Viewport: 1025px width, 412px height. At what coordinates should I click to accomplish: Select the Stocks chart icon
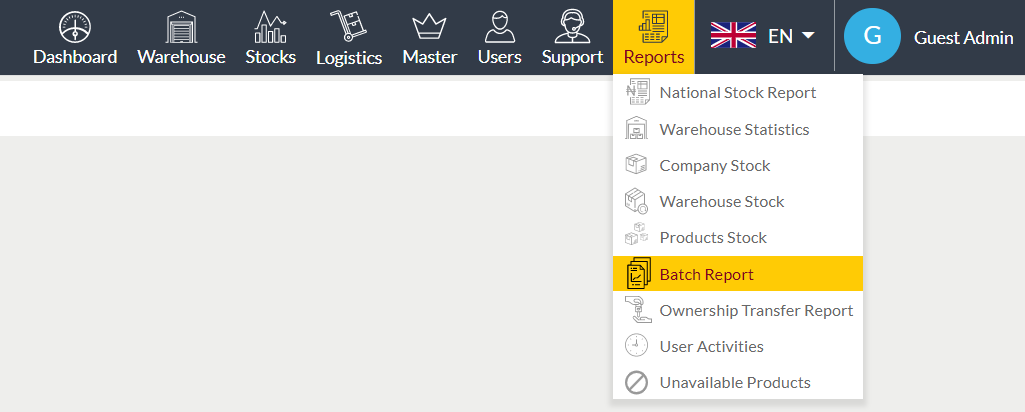click(270, 27)
